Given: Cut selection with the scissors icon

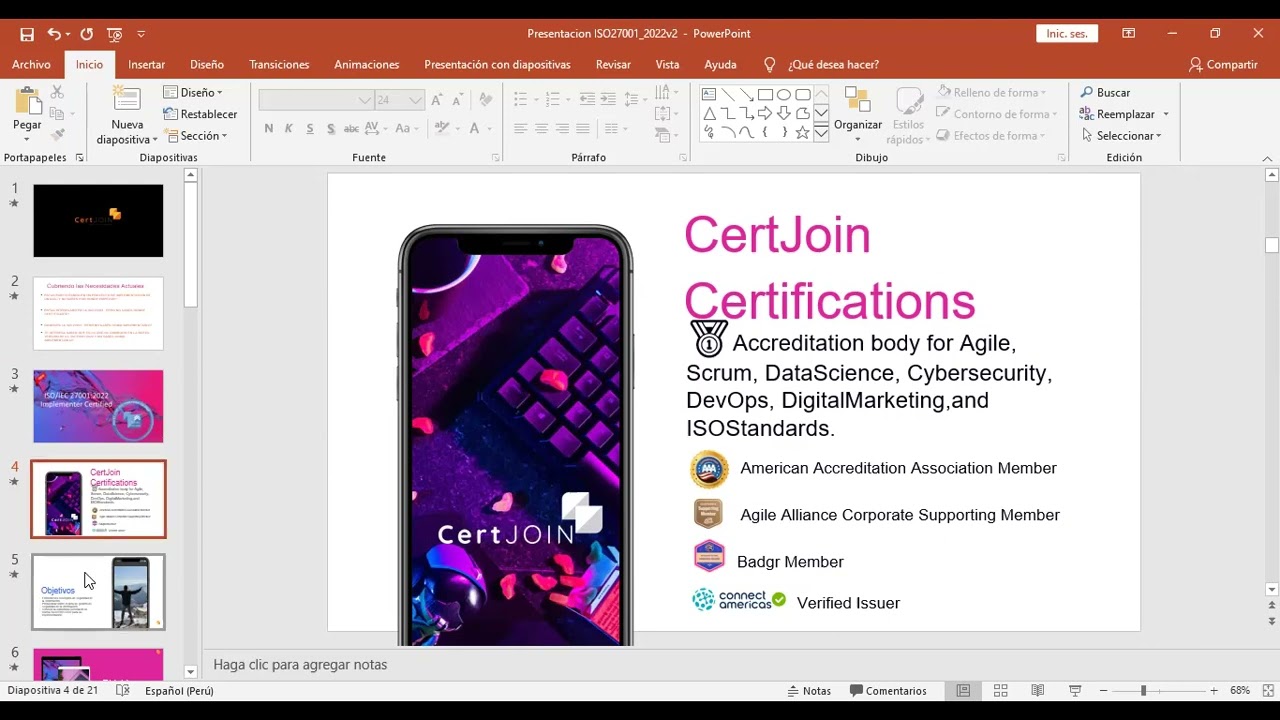Looking at the screenshot, I should pyautogui.click(x=57, y=91).
